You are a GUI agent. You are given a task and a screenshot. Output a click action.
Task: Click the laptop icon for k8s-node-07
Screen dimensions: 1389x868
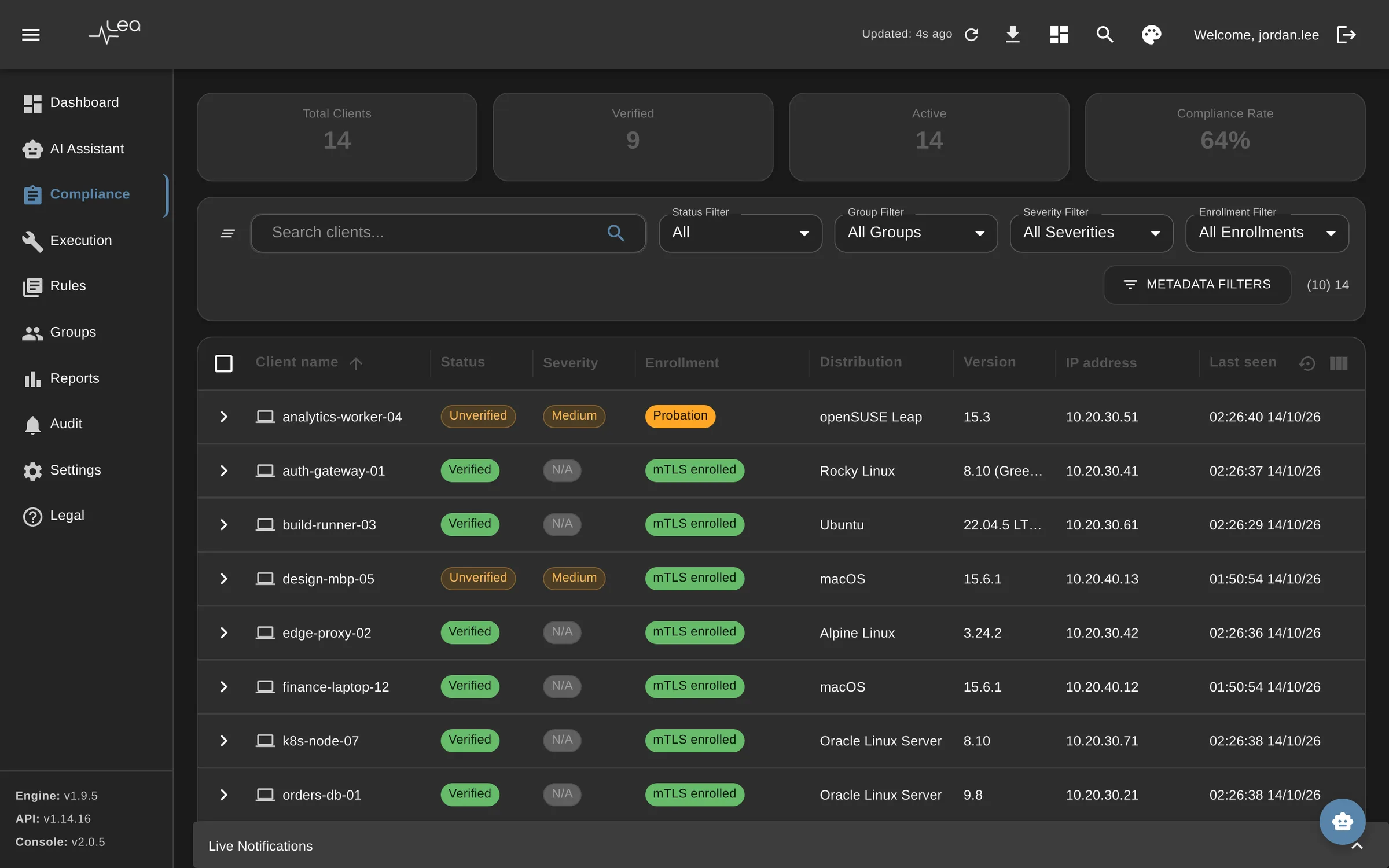(x=265, y=741)
